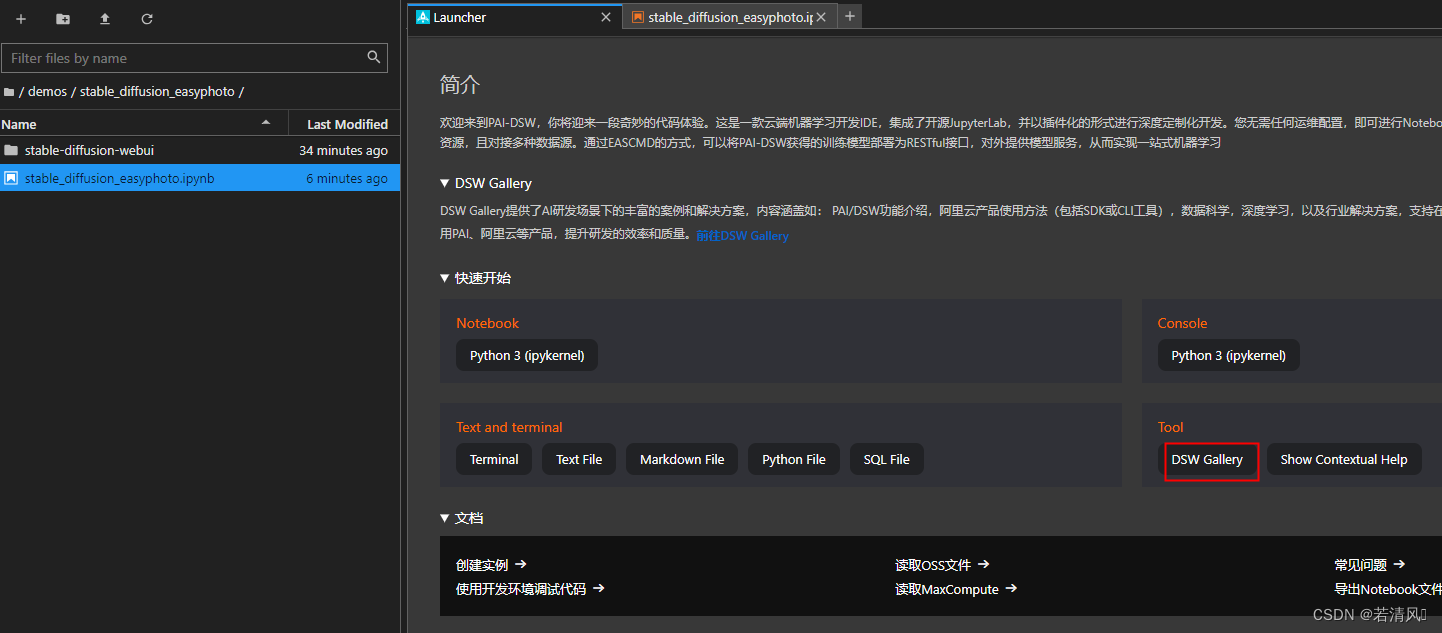This screenshot has height=633, width=1442.
Task: Click the stable-diffusion-webui folder icon
Action: [11, 150]
